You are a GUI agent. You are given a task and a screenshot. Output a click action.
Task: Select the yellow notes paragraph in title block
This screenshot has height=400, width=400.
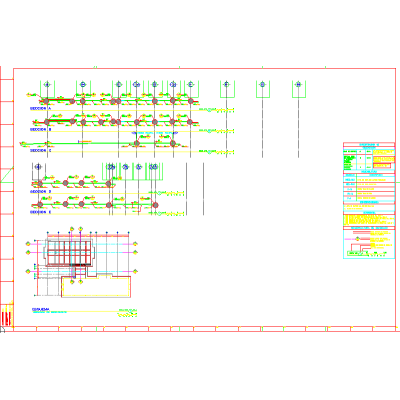pyautogui.click(x=369, y=219)
